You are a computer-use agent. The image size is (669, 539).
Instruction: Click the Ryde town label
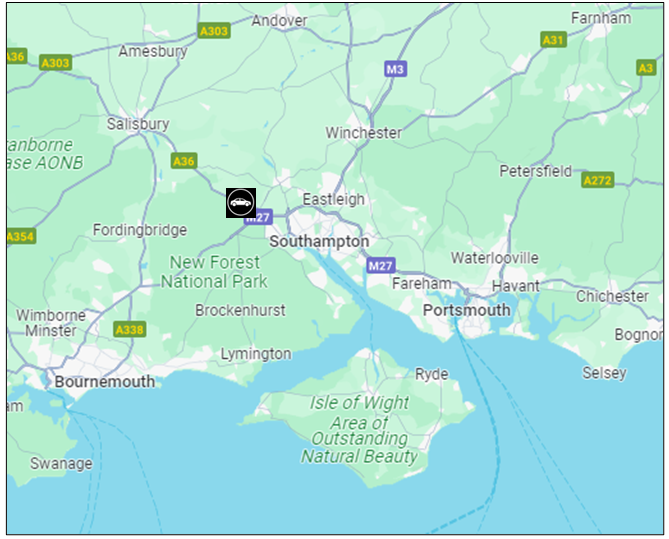(432, 374)
